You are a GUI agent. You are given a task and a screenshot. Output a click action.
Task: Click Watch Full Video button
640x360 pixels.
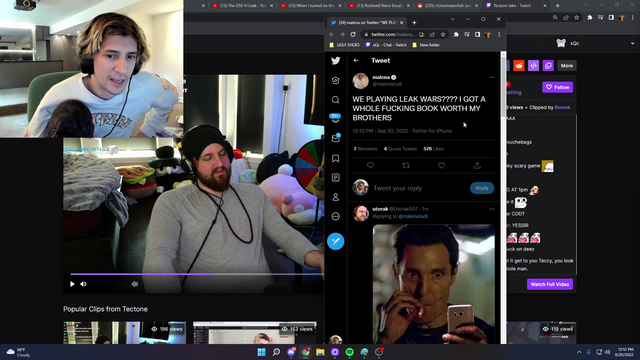(x=550, y=284)
